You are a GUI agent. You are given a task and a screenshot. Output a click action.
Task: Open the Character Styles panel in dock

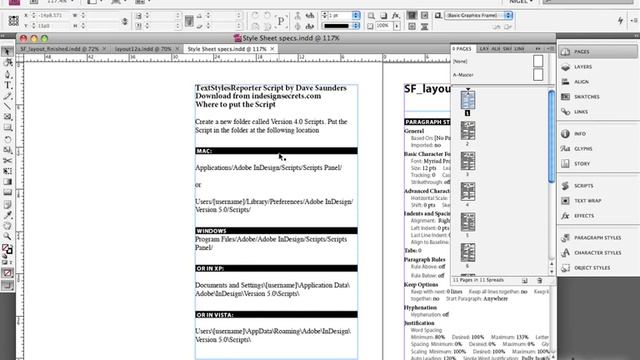598,253
